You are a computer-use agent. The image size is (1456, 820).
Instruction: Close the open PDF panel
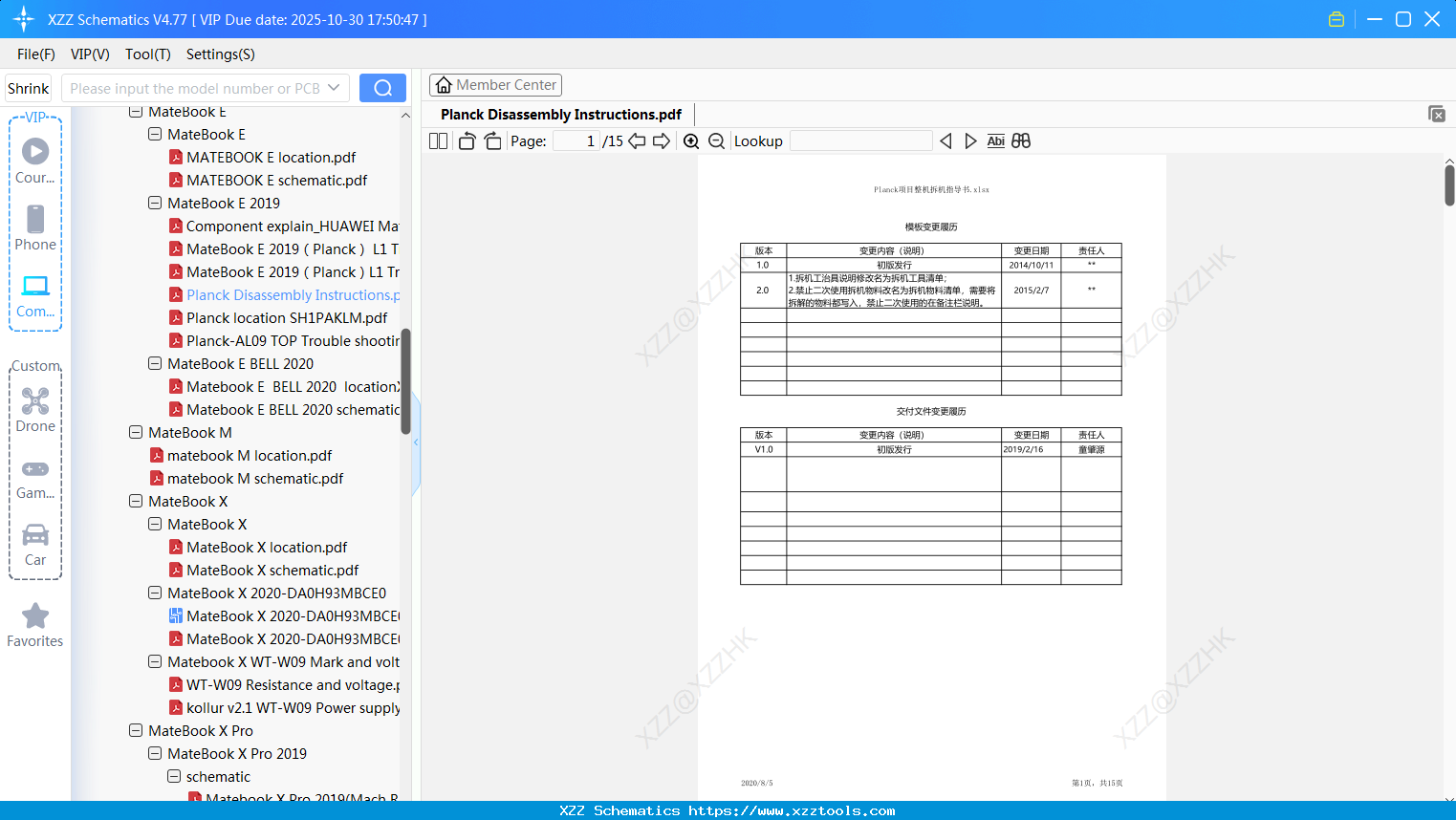[x=1437, y=115]
